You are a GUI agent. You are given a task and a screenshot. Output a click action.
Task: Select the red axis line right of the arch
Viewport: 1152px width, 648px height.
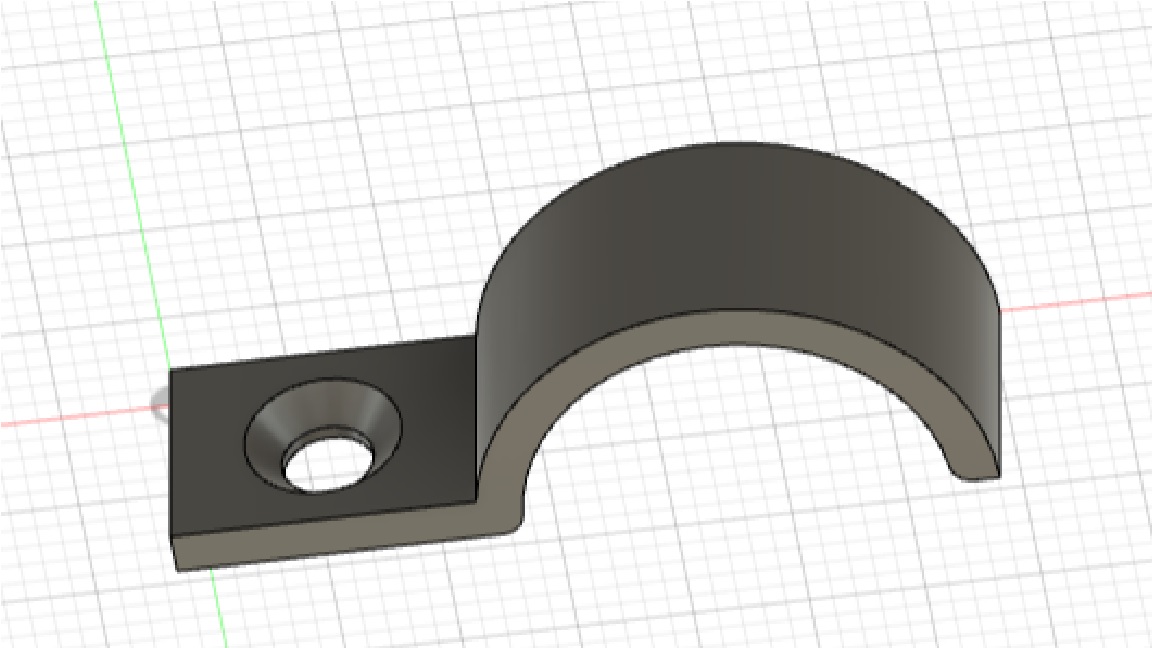pos(1080,301)
